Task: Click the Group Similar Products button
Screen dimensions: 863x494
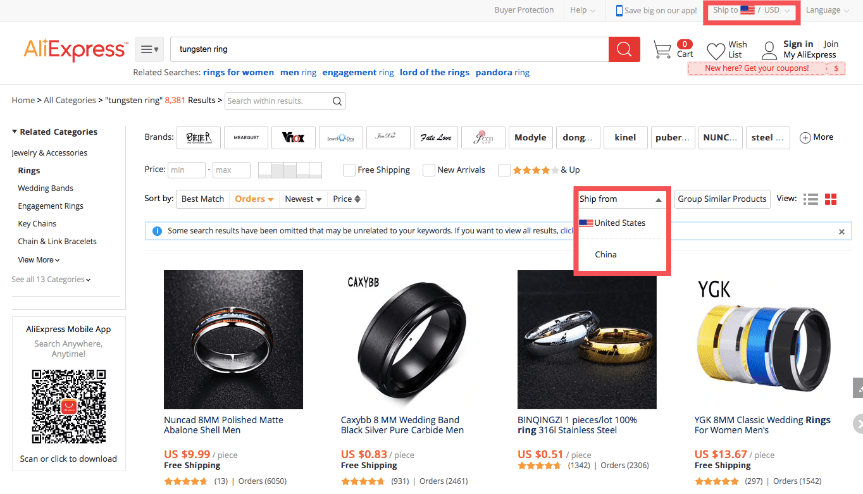Action: coord(722,199)
